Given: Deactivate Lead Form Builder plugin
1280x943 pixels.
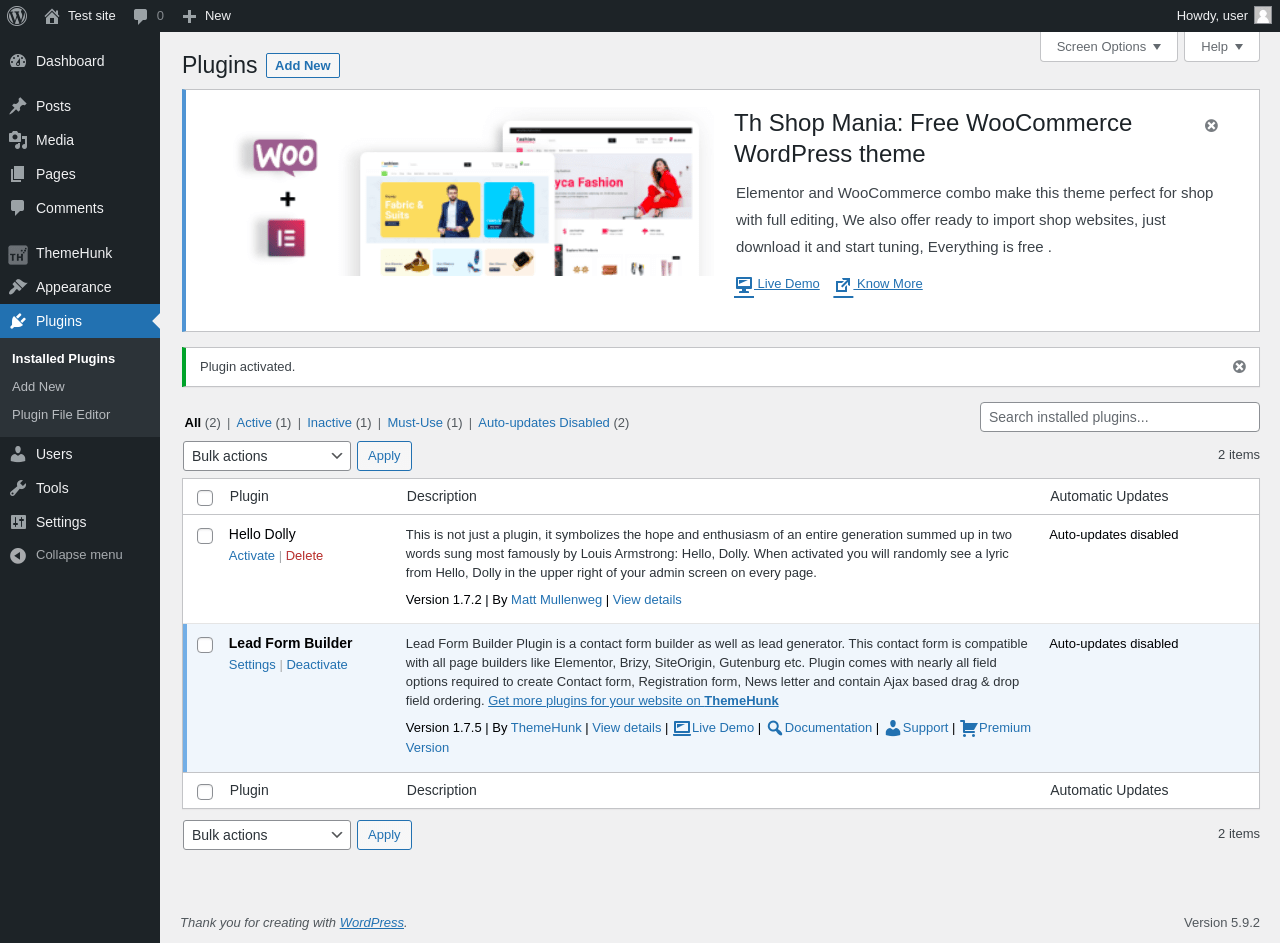Looking at the screenshot, I should (x=317, y=664).
